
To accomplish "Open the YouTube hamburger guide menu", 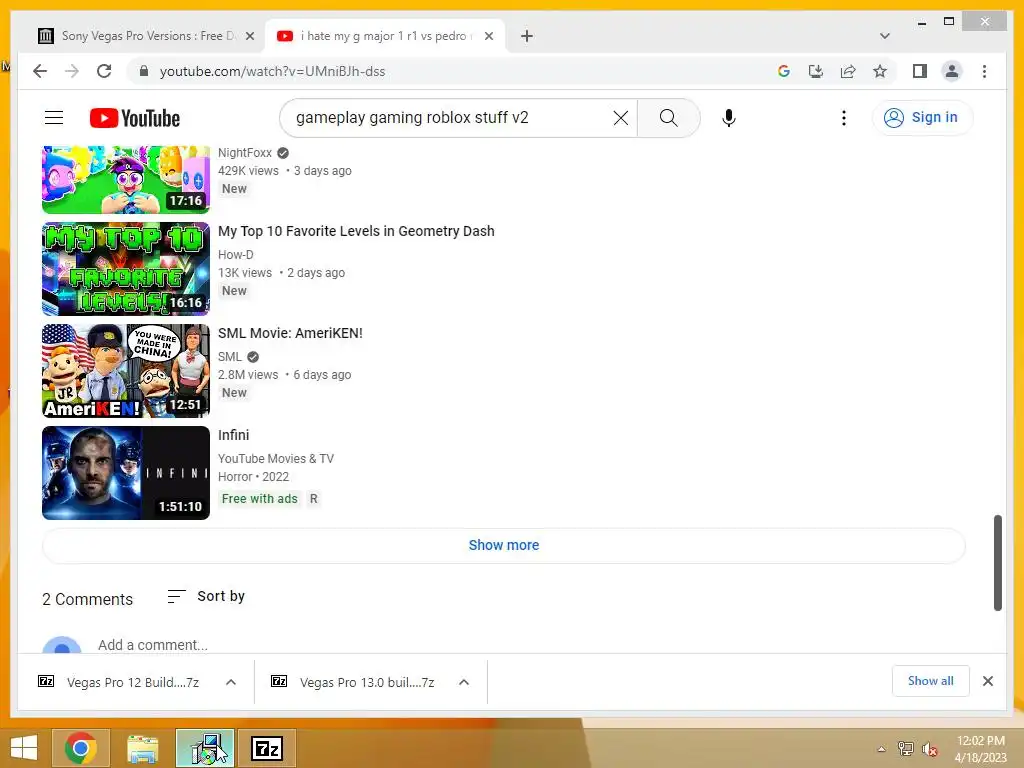I will 54,118.
